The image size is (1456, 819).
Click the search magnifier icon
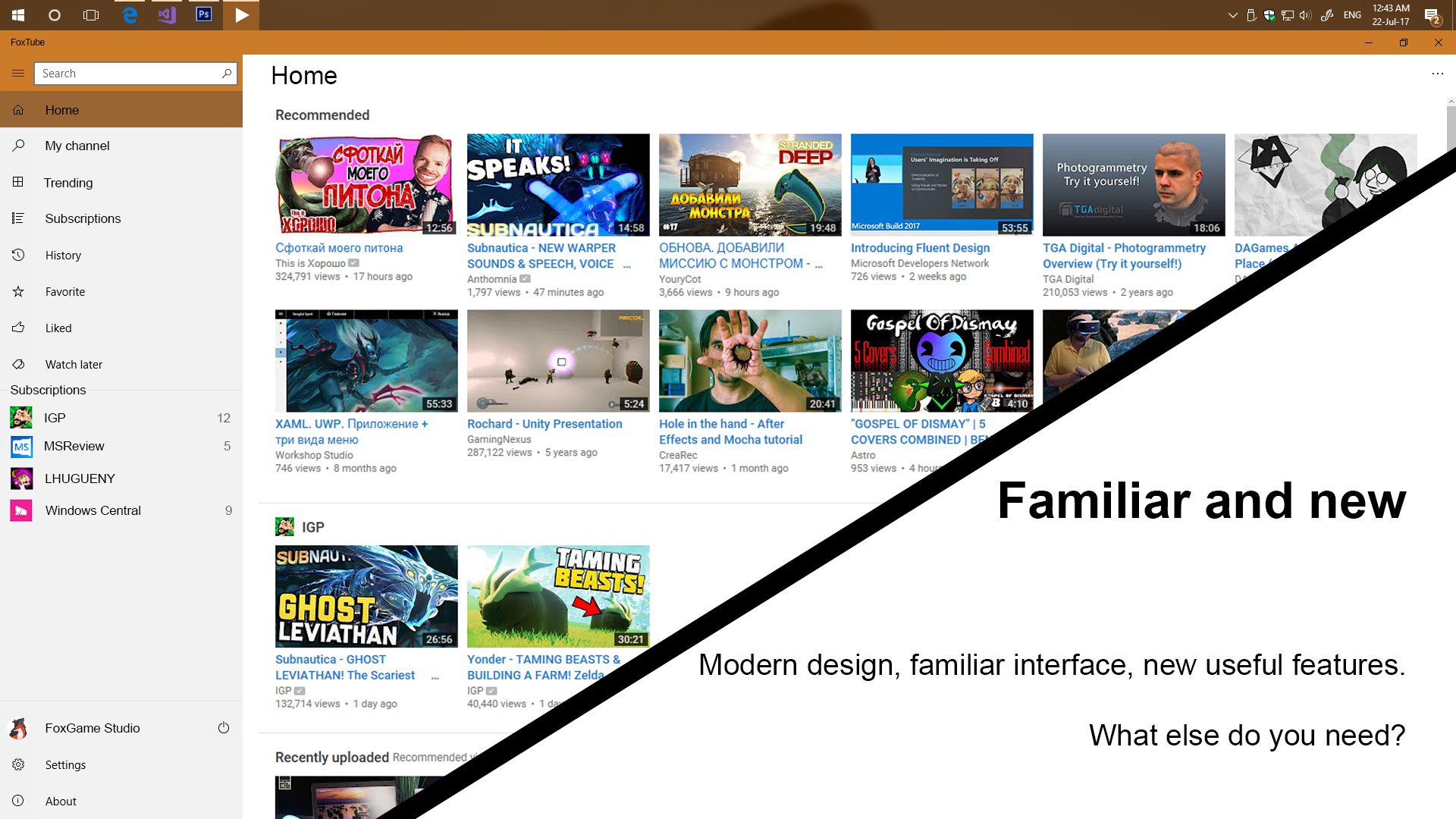click(x=226, y=74)
